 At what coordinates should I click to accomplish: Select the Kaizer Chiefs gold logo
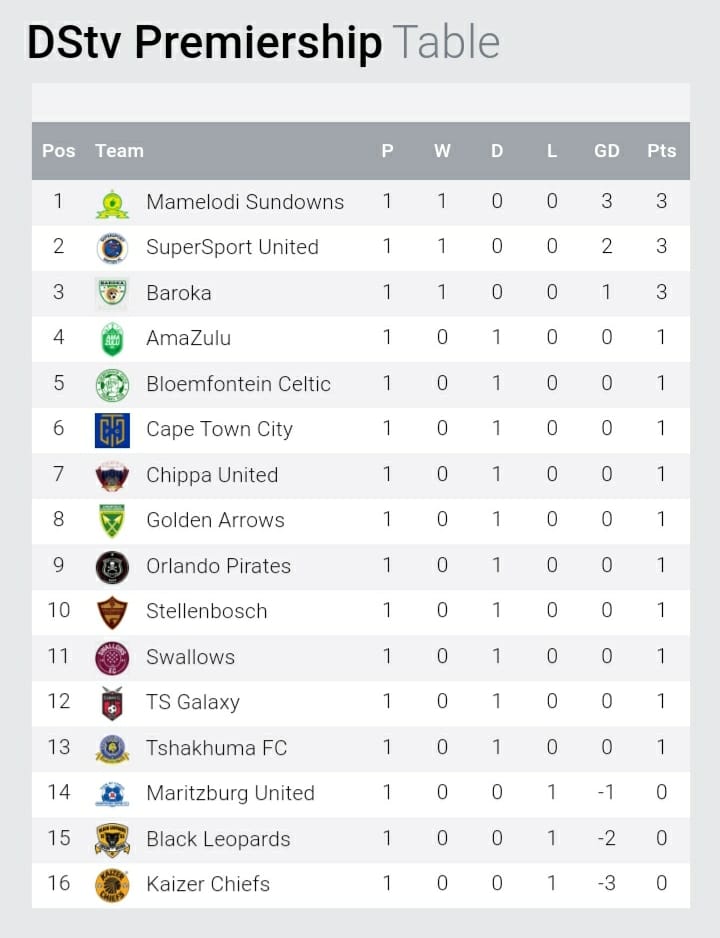[x=112, y=885]
